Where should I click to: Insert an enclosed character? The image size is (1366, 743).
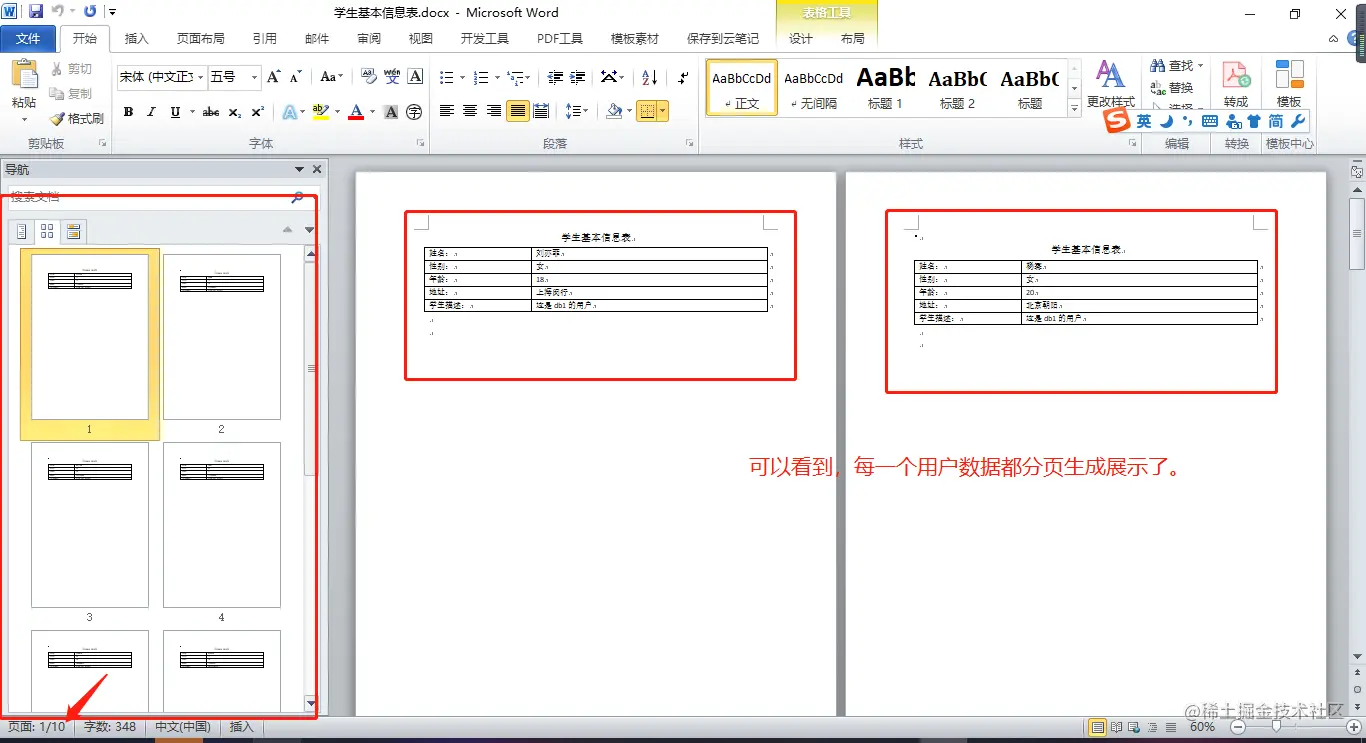click(414, 112)
